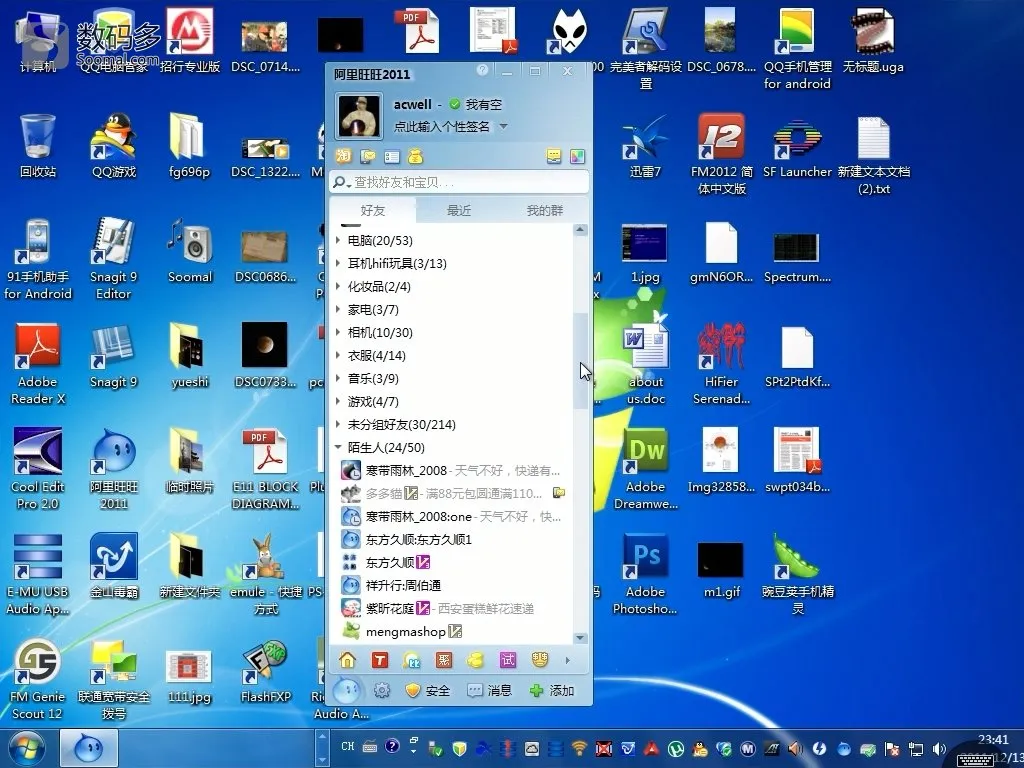Select the 迅雷7 desktop shortcut
This screenshot has width=1024, height=768.
click(645, 146)
